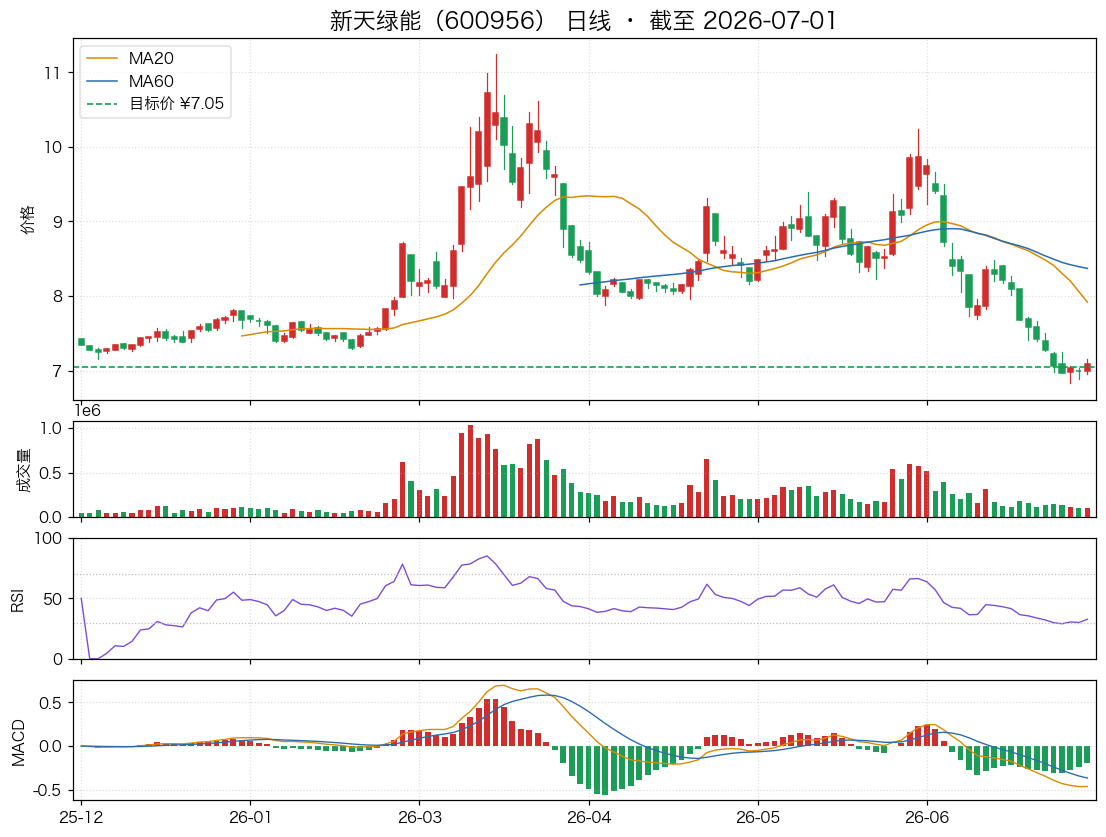Click the MACD y-axis label
The height and width of the screenshot is (837, 1106).
pos(18,743)
